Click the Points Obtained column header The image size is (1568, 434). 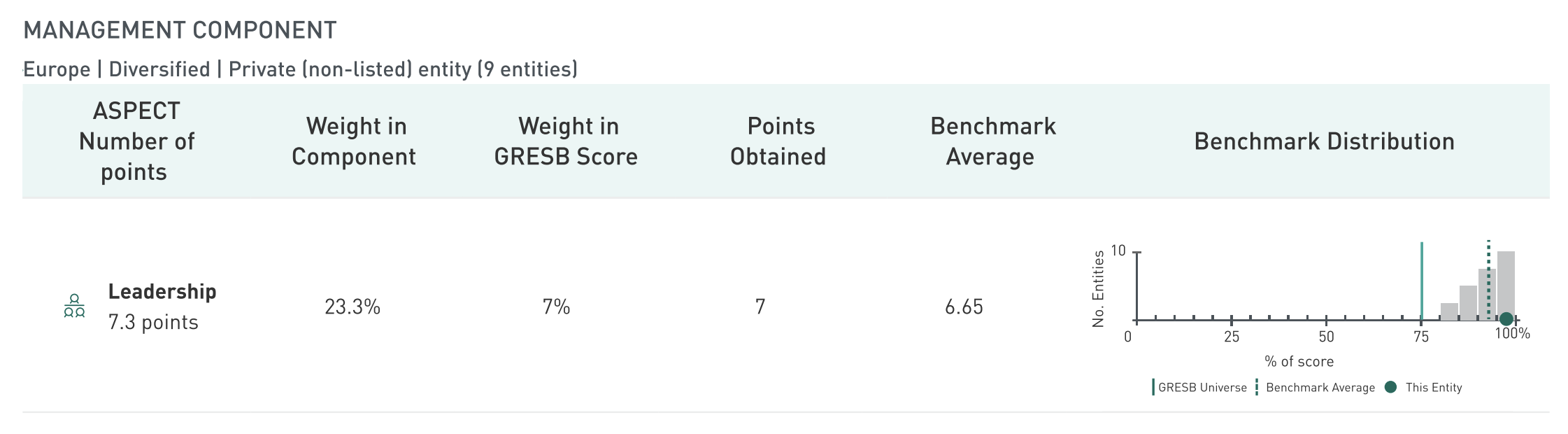point(778,141)
